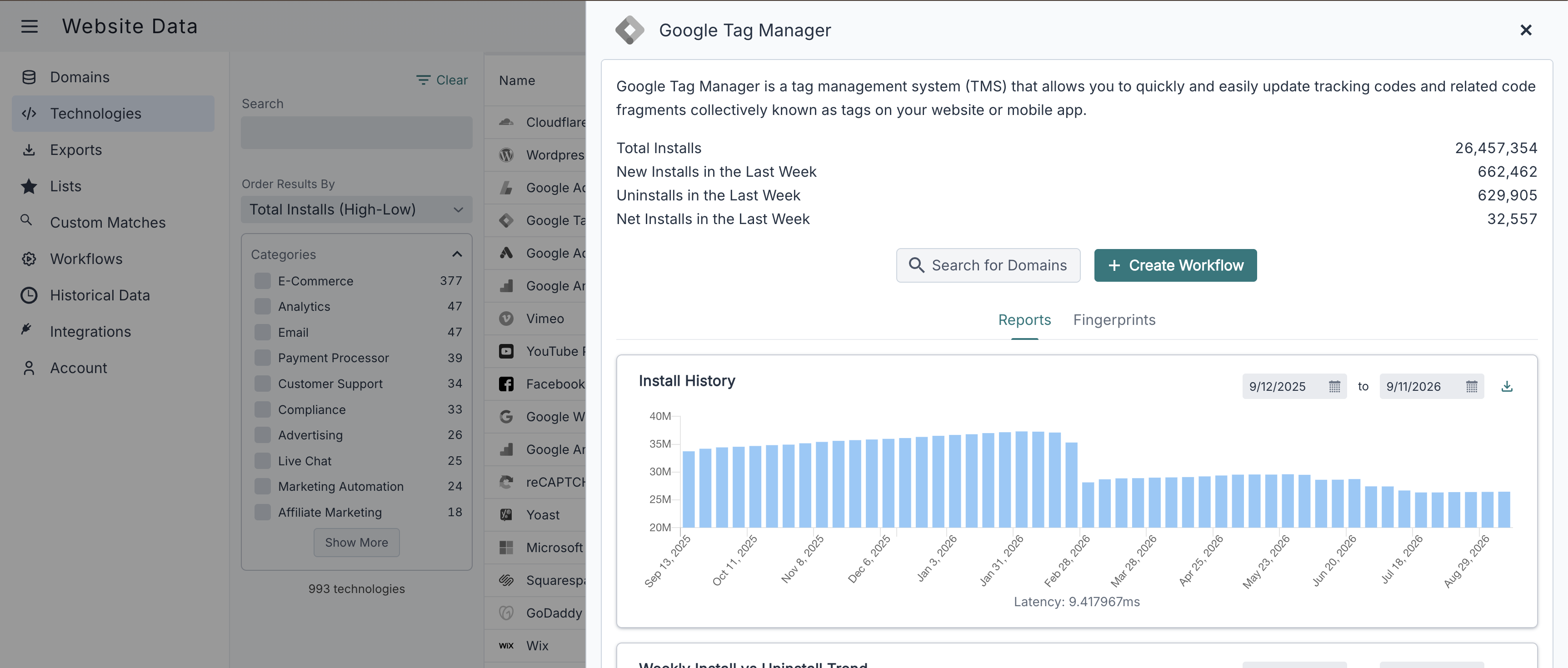Click the technology Search input field
Screen dimensions: 1568x668
(x=357, y=133)
